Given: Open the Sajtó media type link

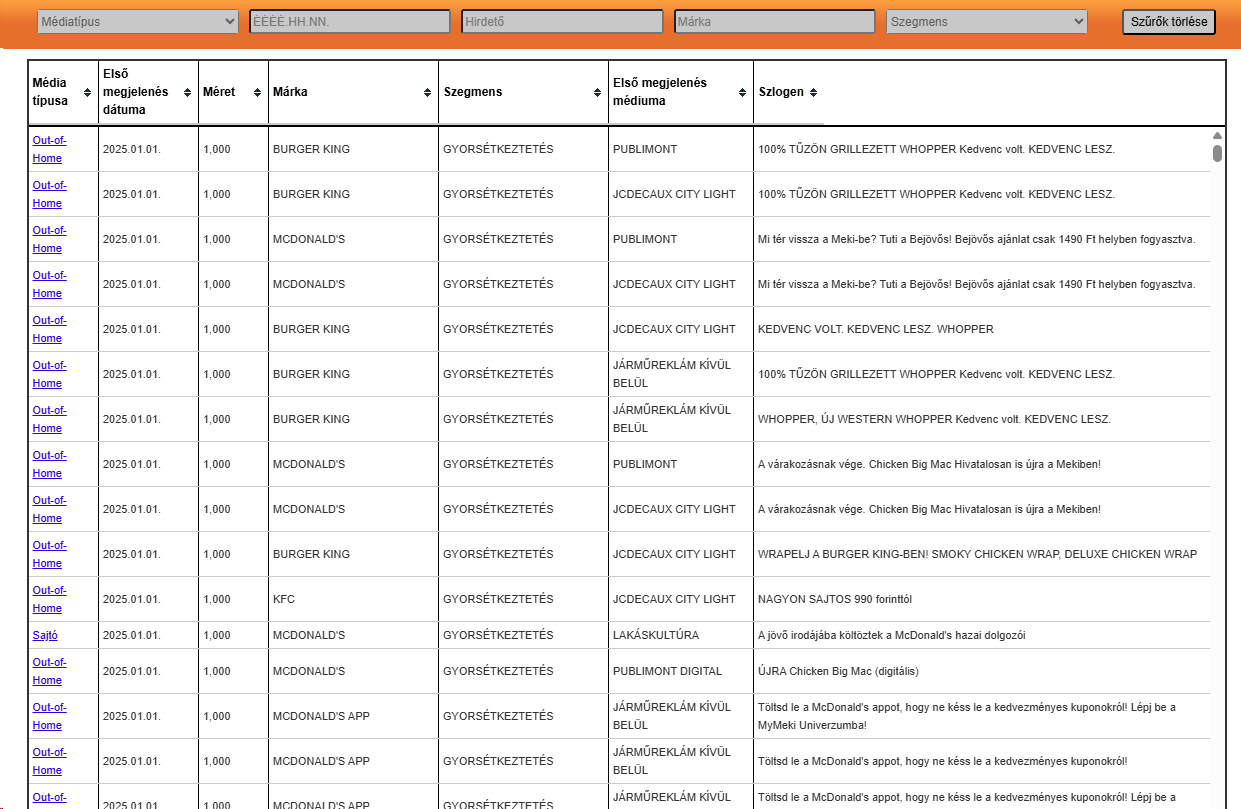Looking at the screenshot, I should [x=45, y=635].
